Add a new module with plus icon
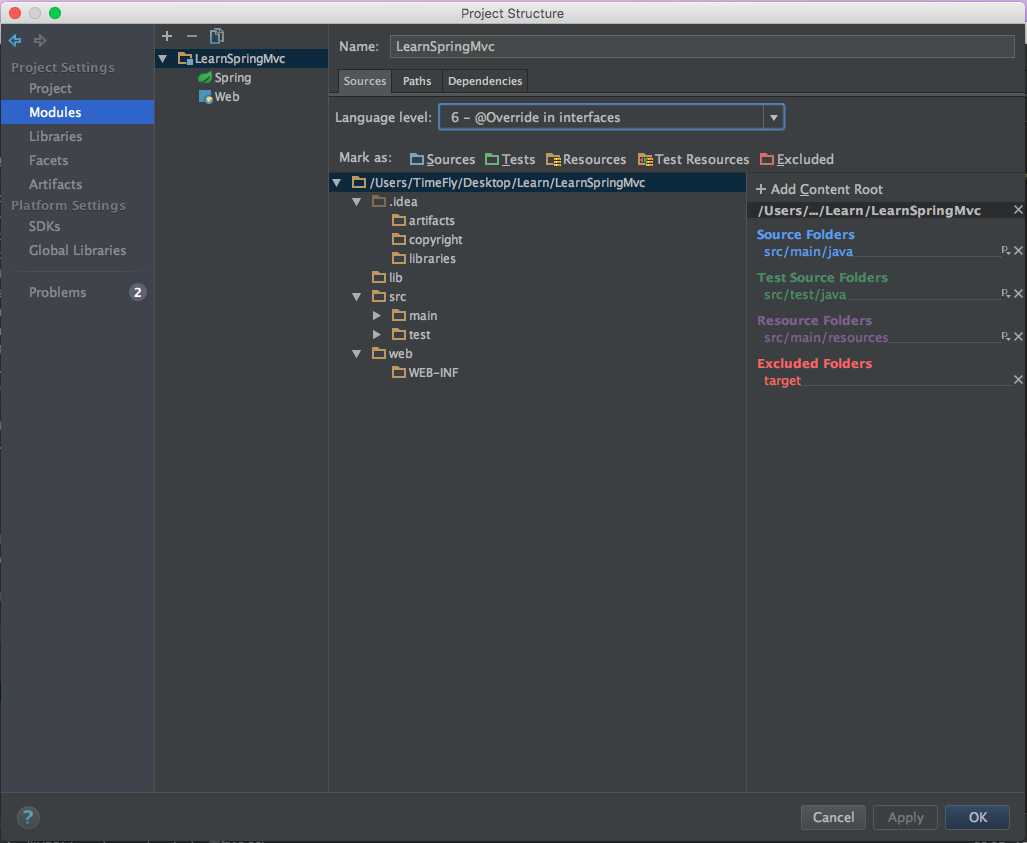This screenshot has height=843, width=1027. pos(167,36)
